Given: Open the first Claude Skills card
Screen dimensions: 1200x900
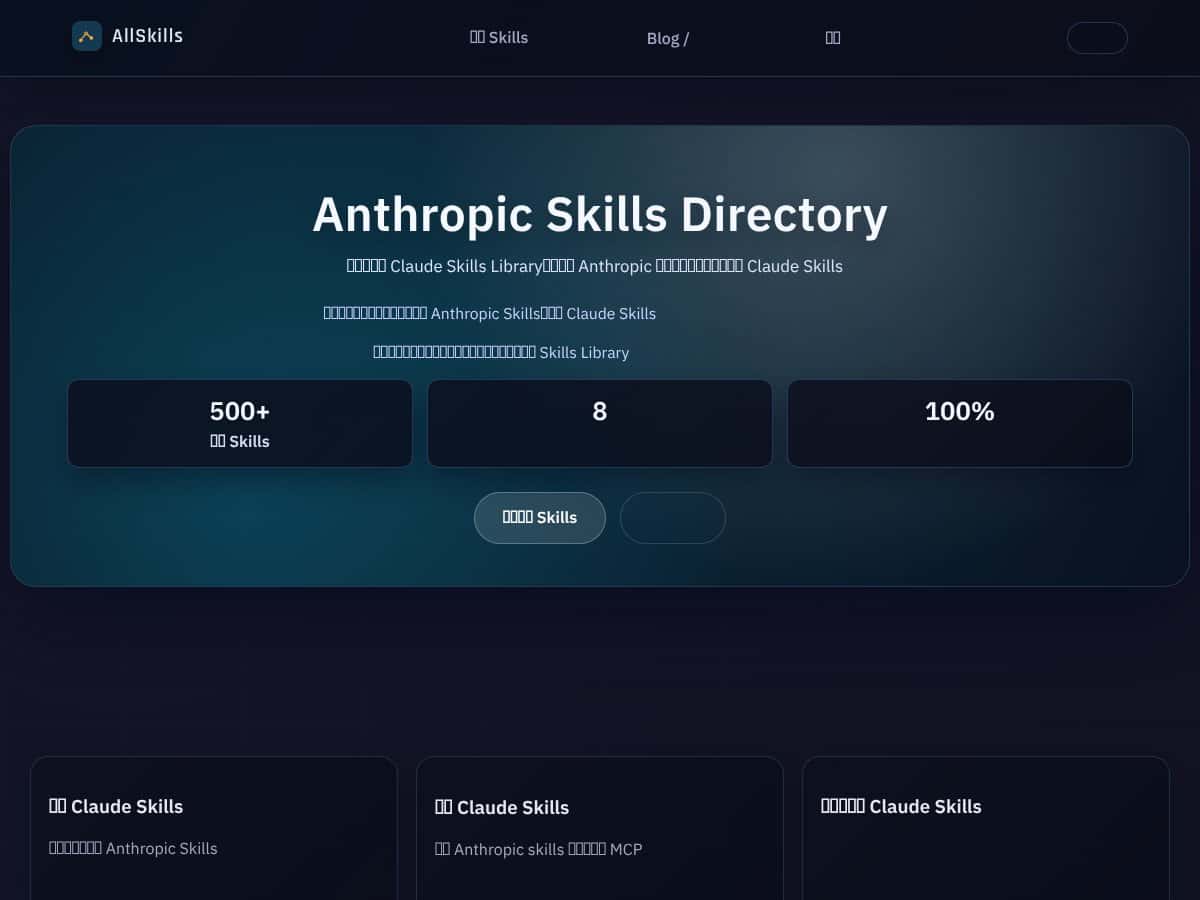Looking at the screenshot, I should pos(214,830).
